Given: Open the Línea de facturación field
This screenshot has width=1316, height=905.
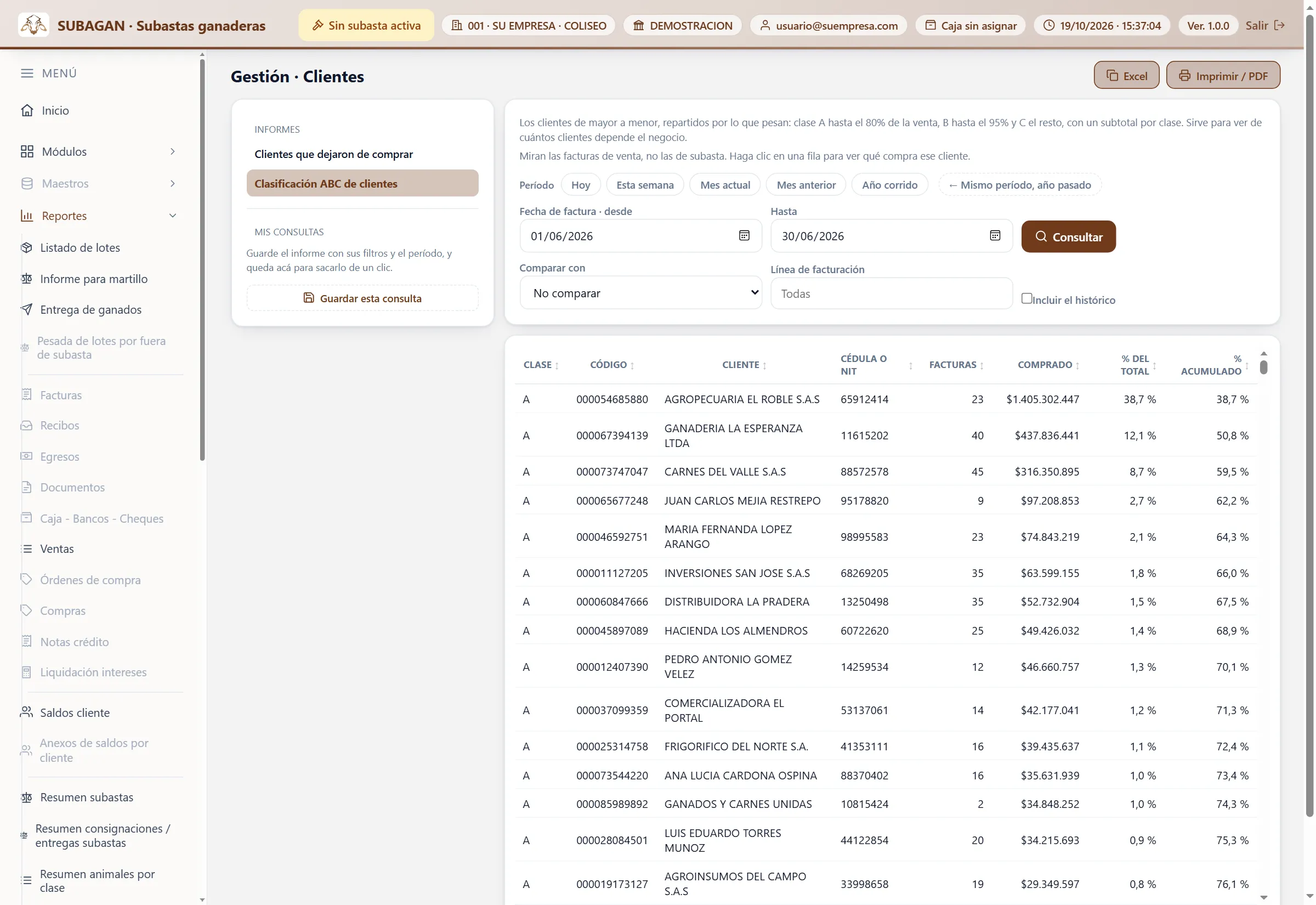Looking at the screenshot, I should pos(891,294).
